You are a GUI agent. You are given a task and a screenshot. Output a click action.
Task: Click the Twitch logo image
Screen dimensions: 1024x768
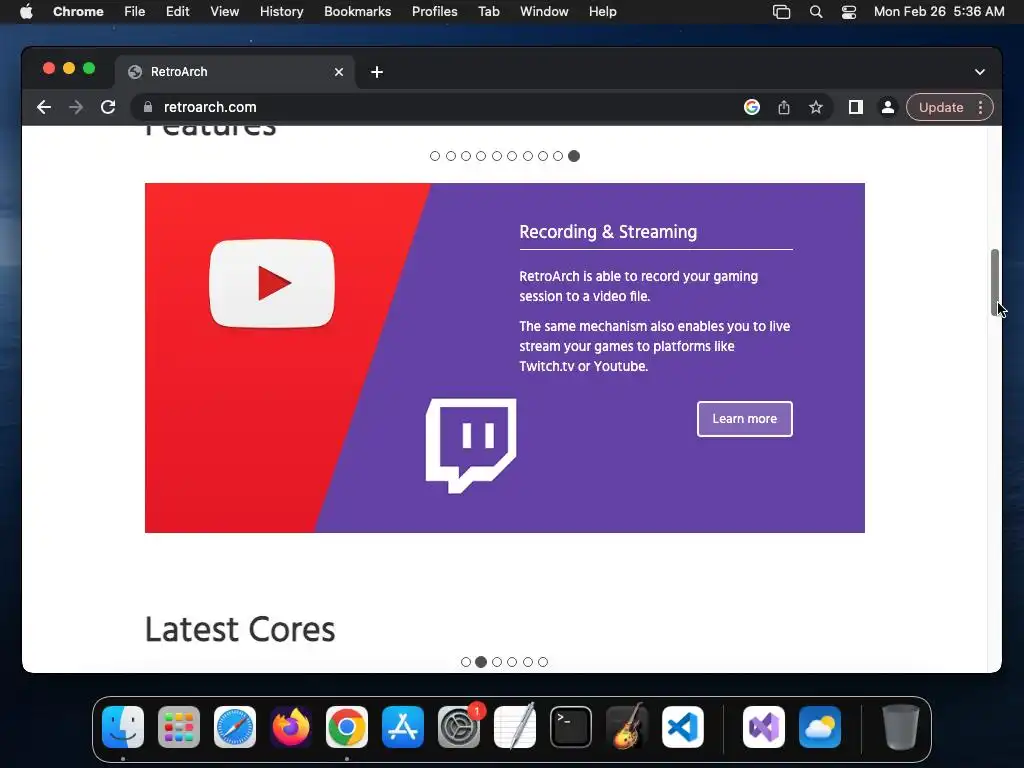(x=471, y=446)
